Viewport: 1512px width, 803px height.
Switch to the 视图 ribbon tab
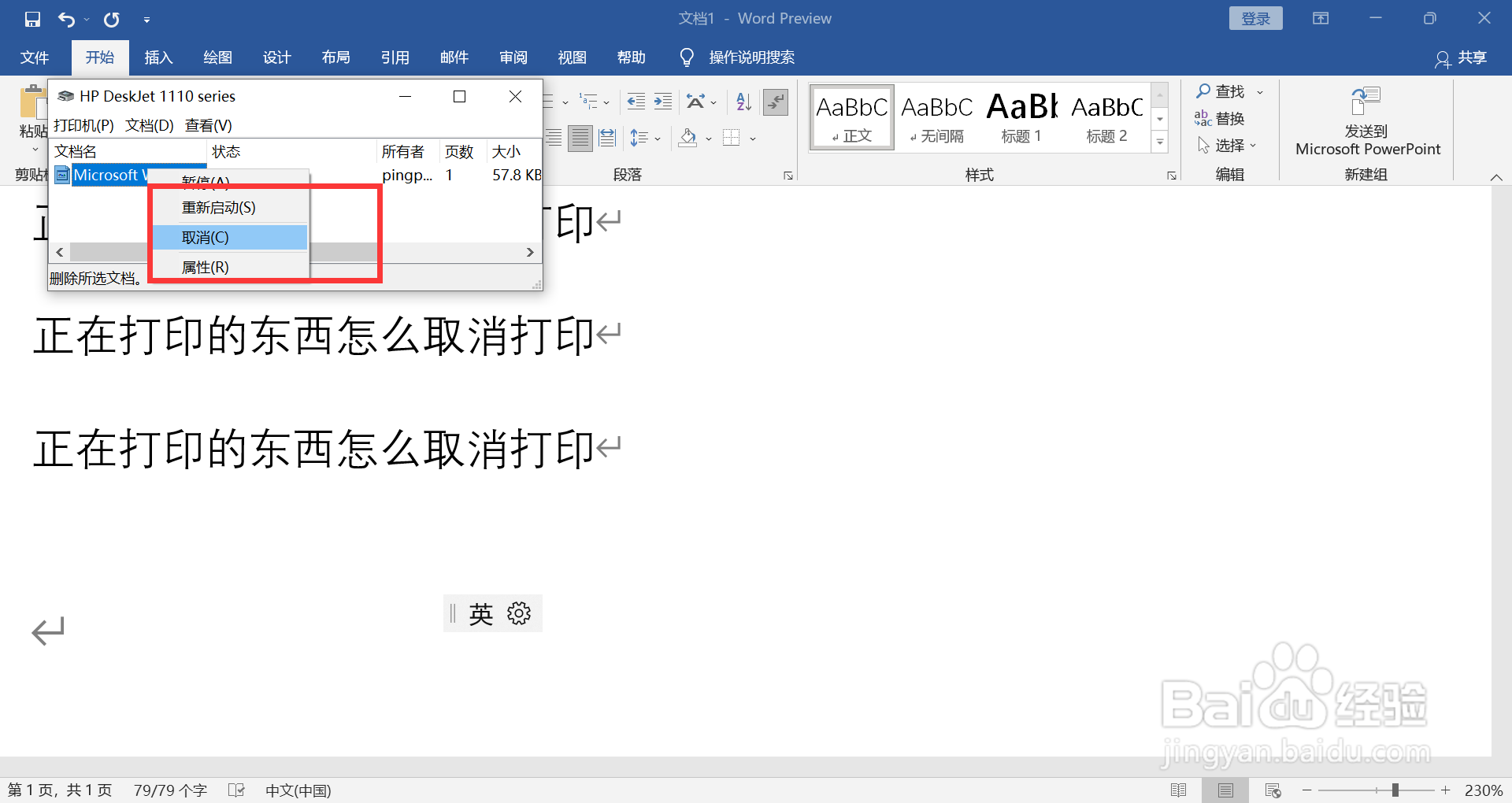(572, 57)
